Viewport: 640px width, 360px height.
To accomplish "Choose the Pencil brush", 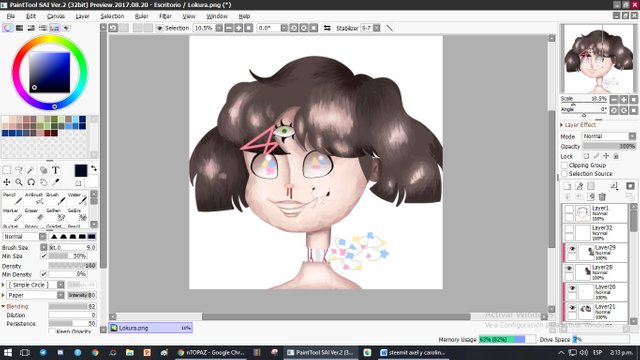I will tap(12, 199).
